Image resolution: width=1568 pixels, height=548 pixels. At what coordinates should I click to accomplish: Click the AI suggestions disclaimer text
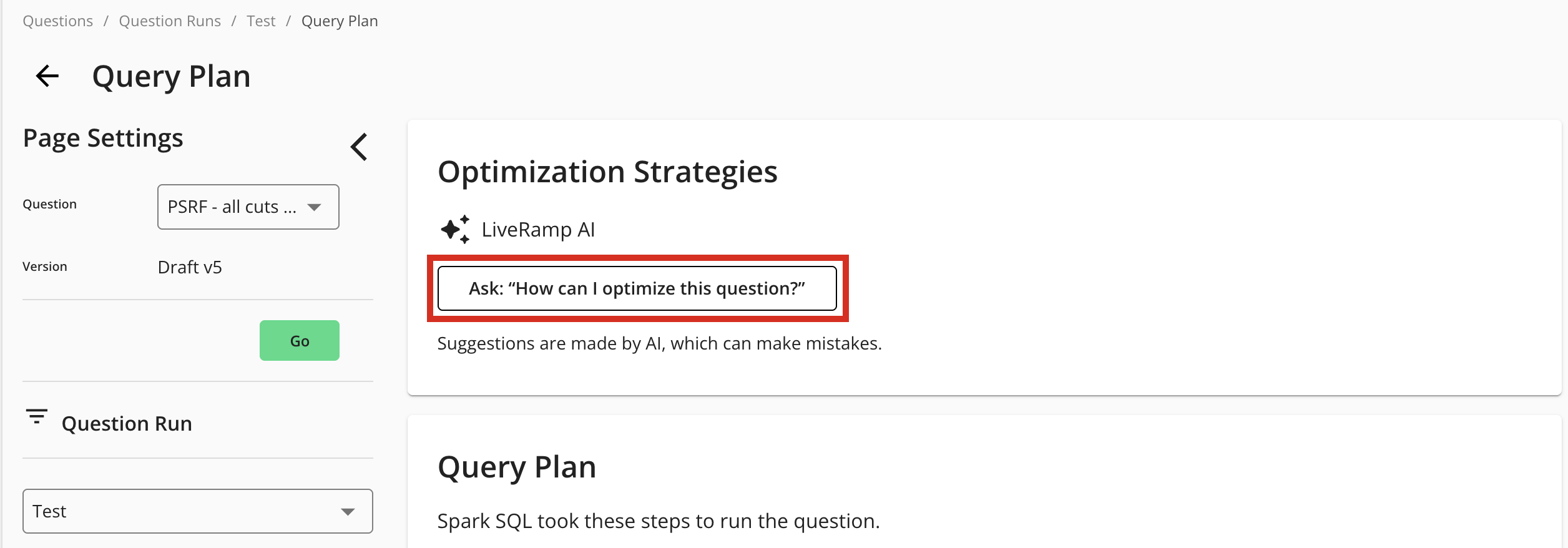click(659, 343)
